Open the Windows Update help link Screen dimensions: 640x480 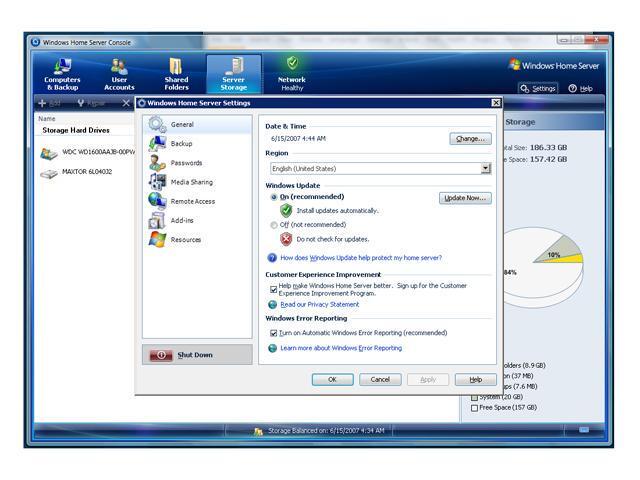(x=361, y=258)
